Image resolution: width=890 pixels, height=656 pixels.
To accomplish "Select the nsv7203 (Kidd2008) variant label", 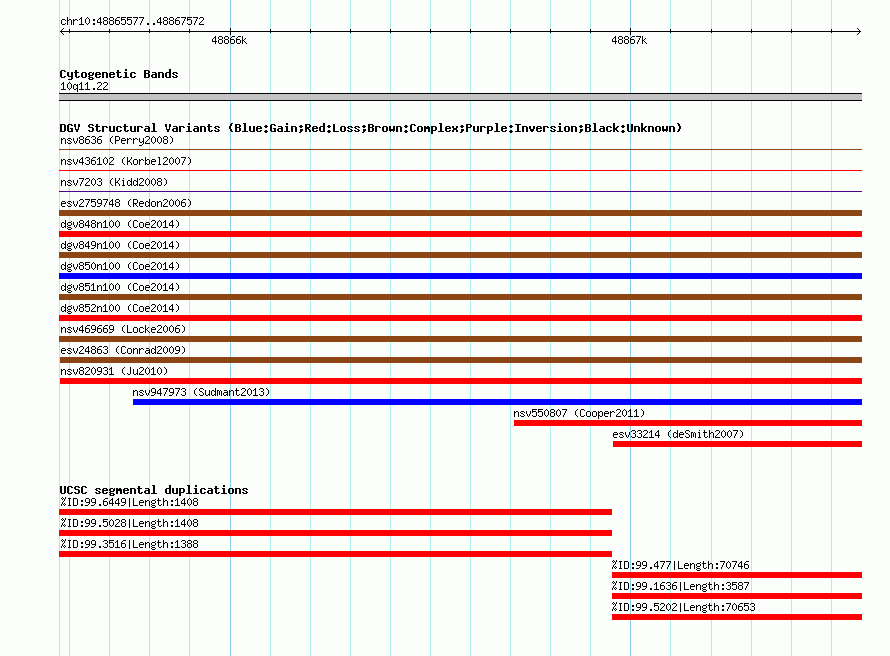I will coord(114,182).
